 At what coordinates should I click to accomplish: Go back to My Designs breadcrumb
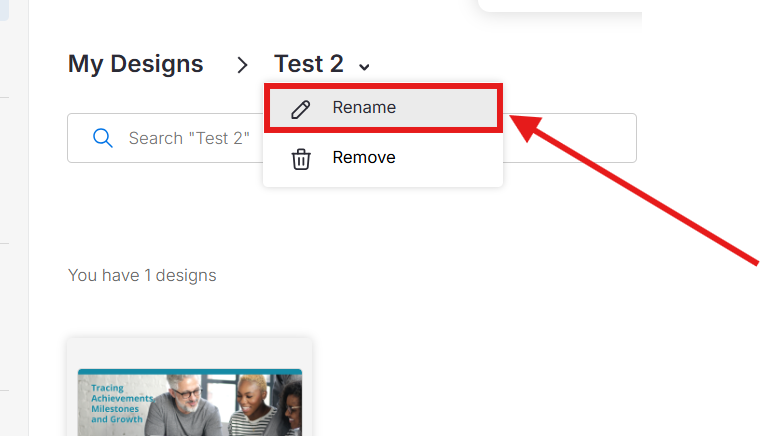coord(135,64)
